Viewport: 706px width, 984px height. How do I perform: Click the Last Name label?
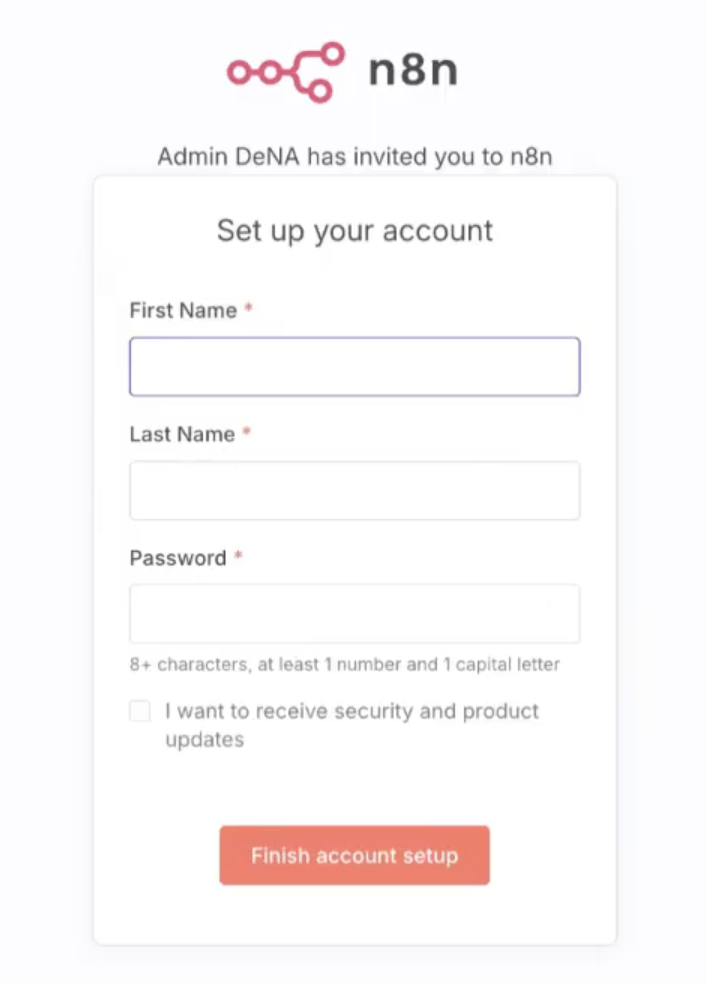click(182, 434)
